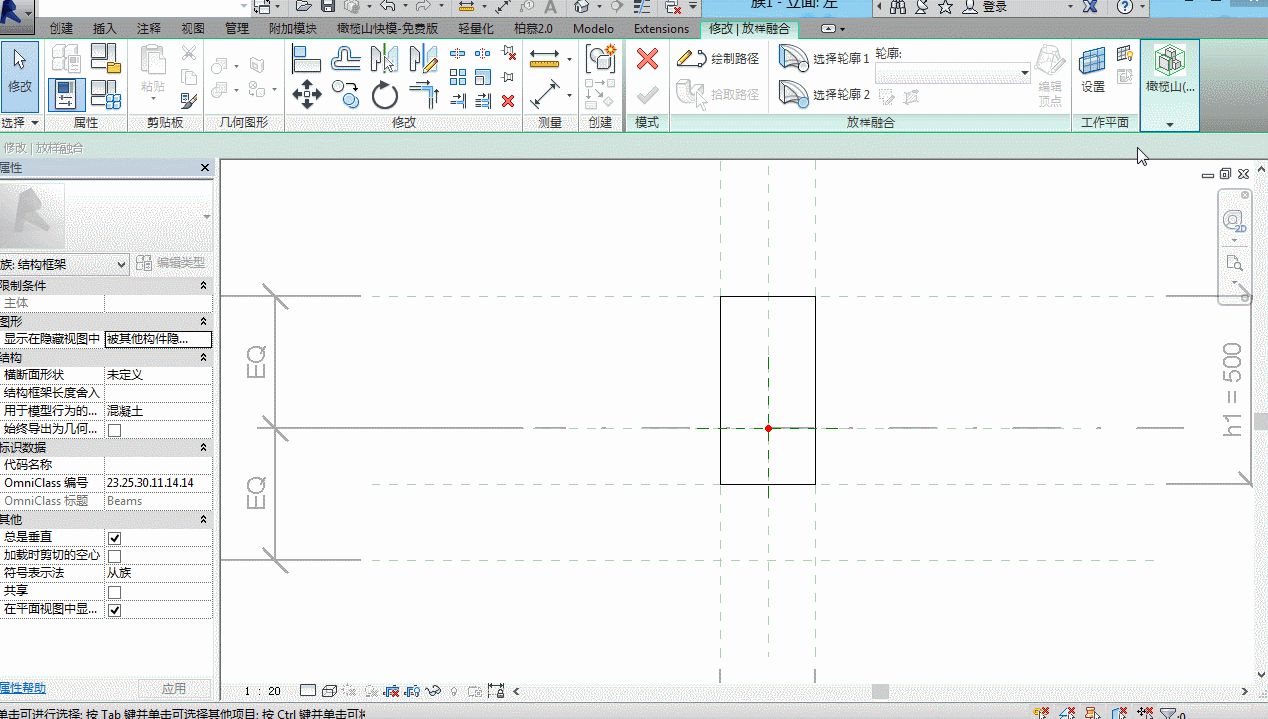Select the Move tool in Modify panel

[x=306, y=95]
